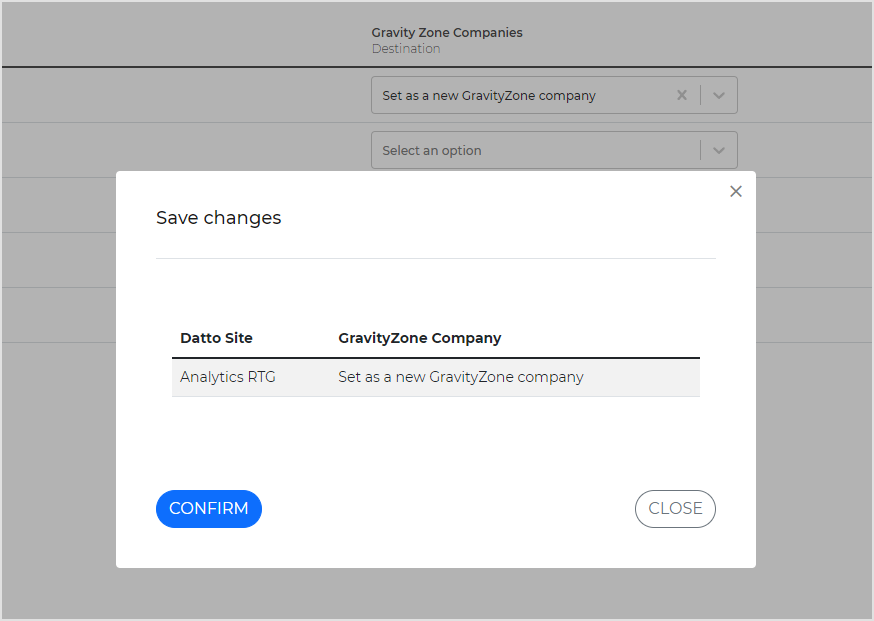The image size is (874, 621).
Task: Click the CLOSE button
Action: (675, 509)
